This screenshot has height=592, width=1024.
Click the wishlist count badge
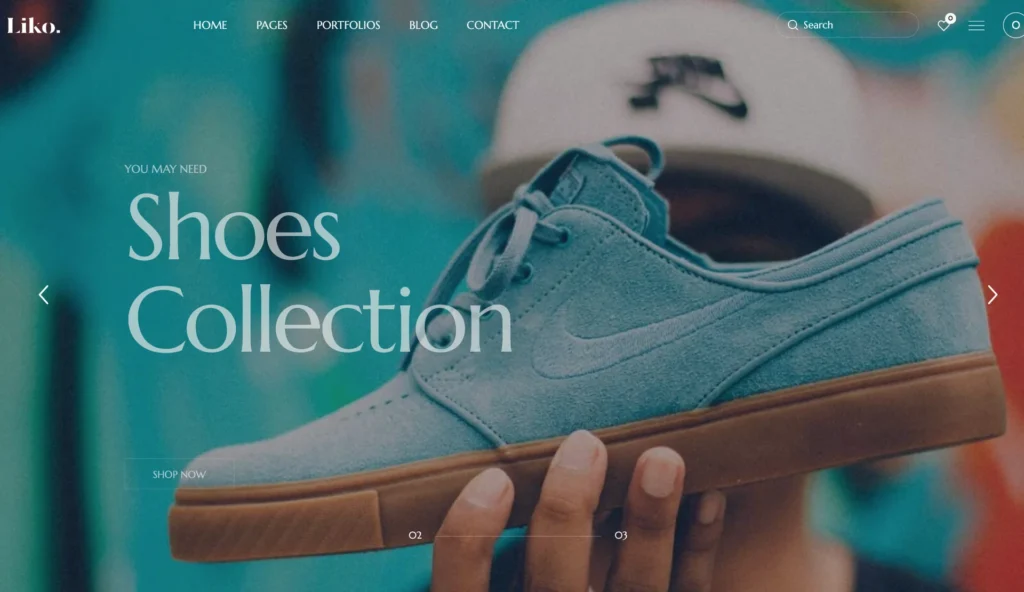click(951, 18)
